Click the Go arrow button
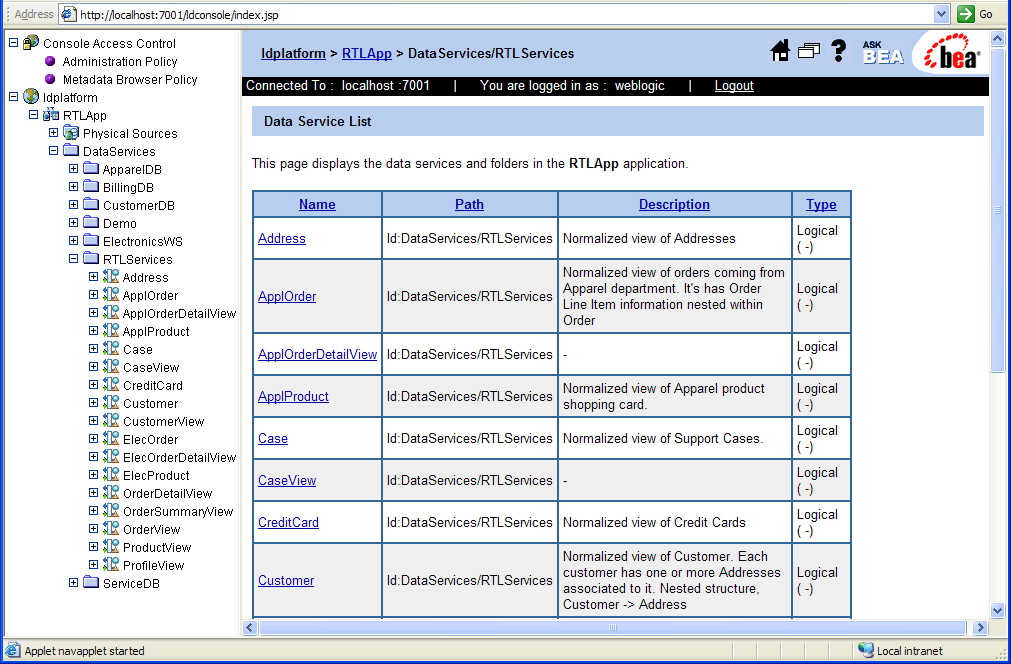 (x=966, y=14)
